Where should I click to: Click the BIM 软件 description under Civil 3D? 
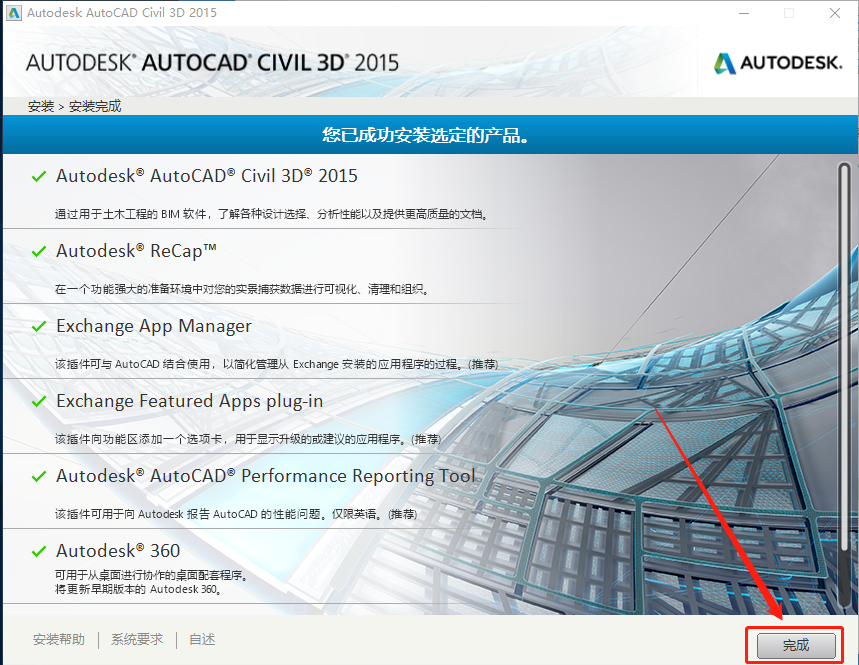coord(271,214)
